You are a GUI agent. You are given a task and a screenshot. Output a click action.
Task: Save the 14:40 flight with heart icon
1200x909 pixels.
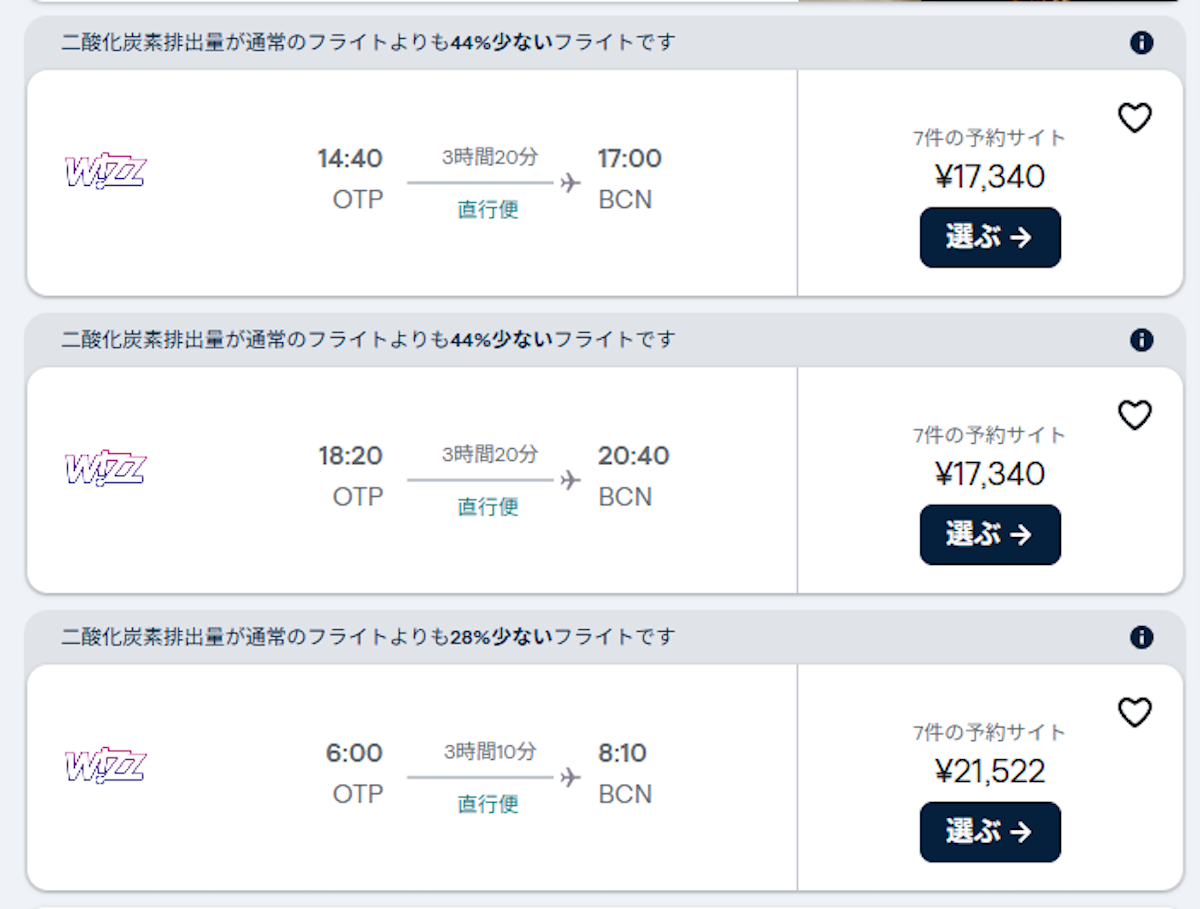click(x=1134, y=118)
